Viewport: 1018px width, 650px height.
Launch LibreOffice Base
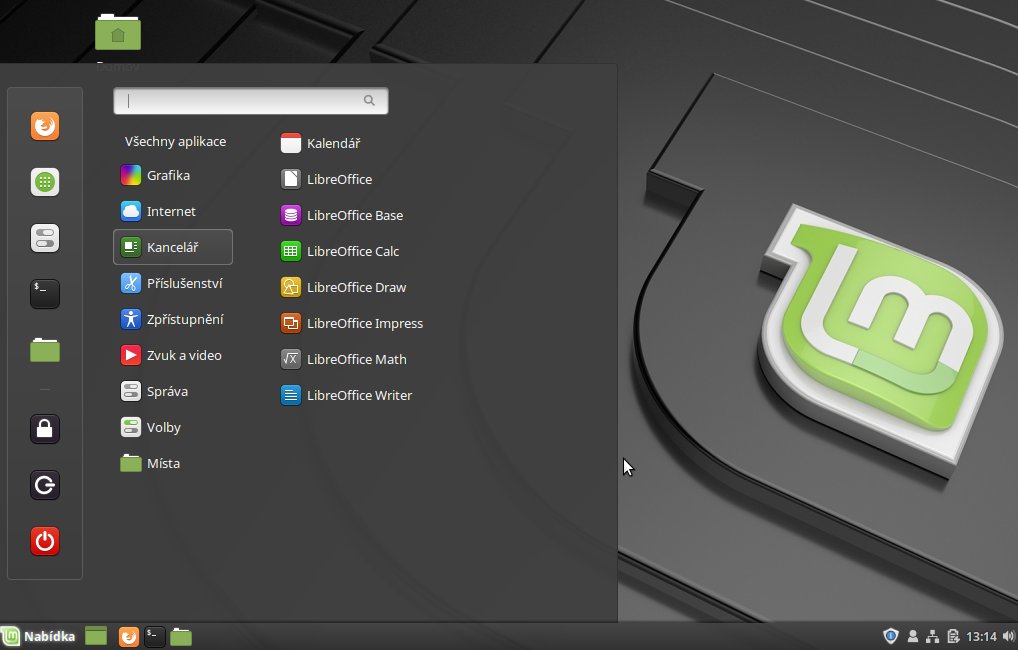(x=342, y=215)
